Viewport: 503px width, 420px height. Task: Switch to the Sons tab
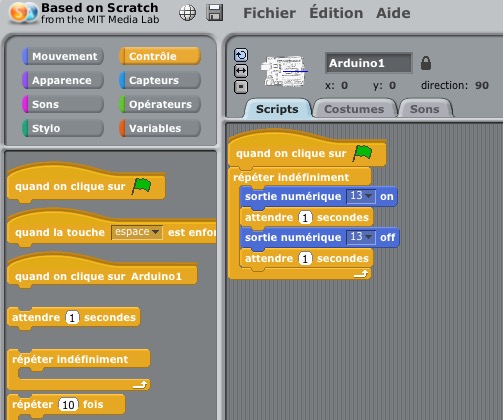(x=425, y=109)
